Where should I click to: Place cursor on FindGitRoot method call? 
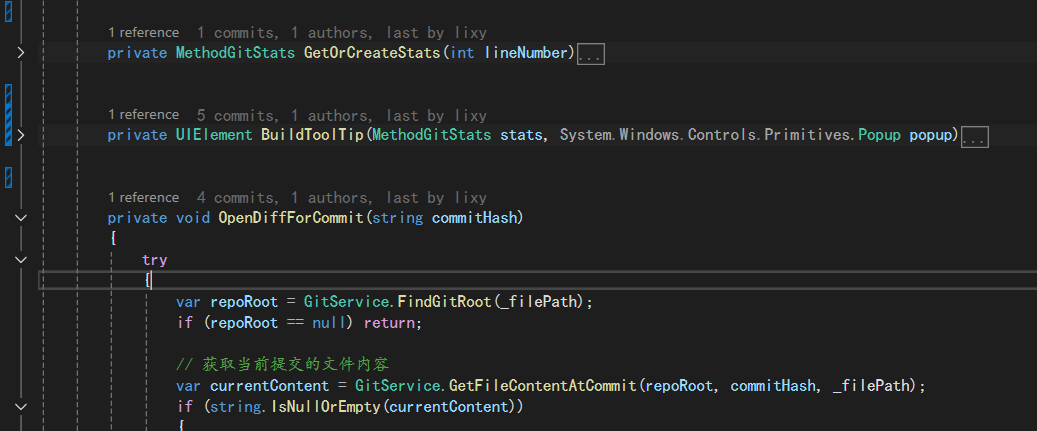click(x=444, y=301)
